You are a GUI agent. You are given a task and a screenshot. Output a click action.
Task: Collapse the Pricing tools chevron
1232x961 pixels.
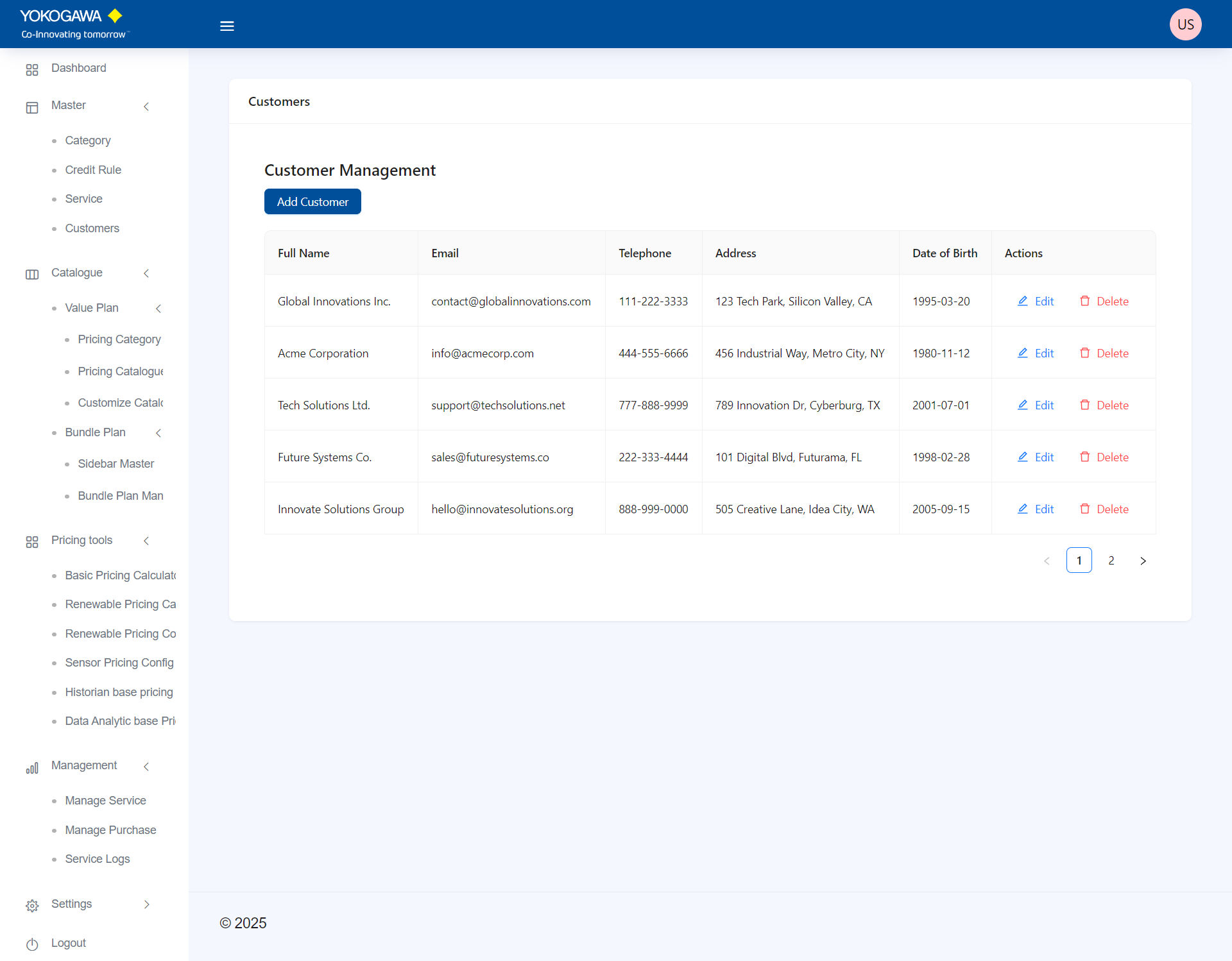146,541
